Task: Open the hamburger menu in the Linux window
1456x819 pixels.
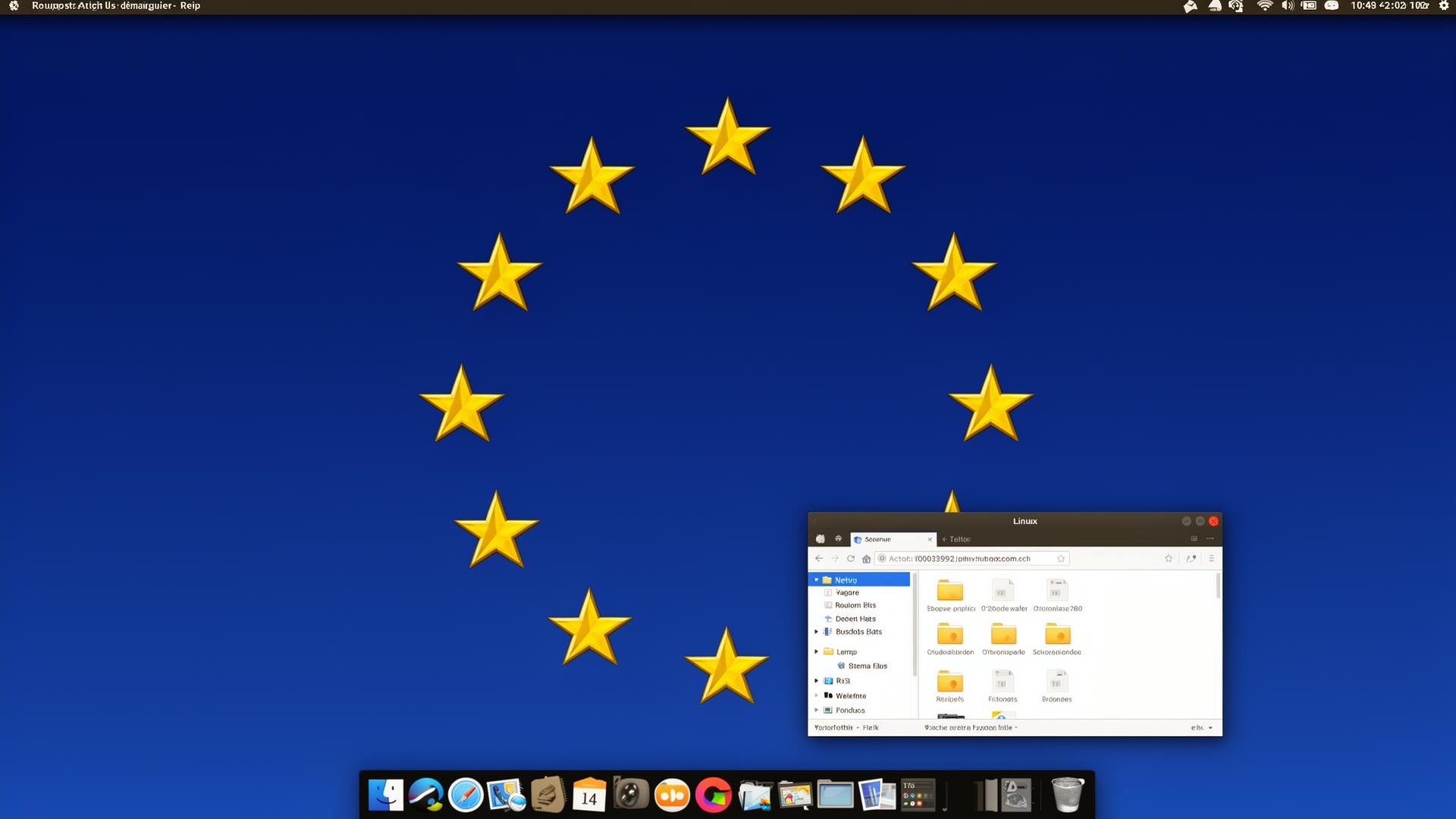Action: tap(1211, 559)
